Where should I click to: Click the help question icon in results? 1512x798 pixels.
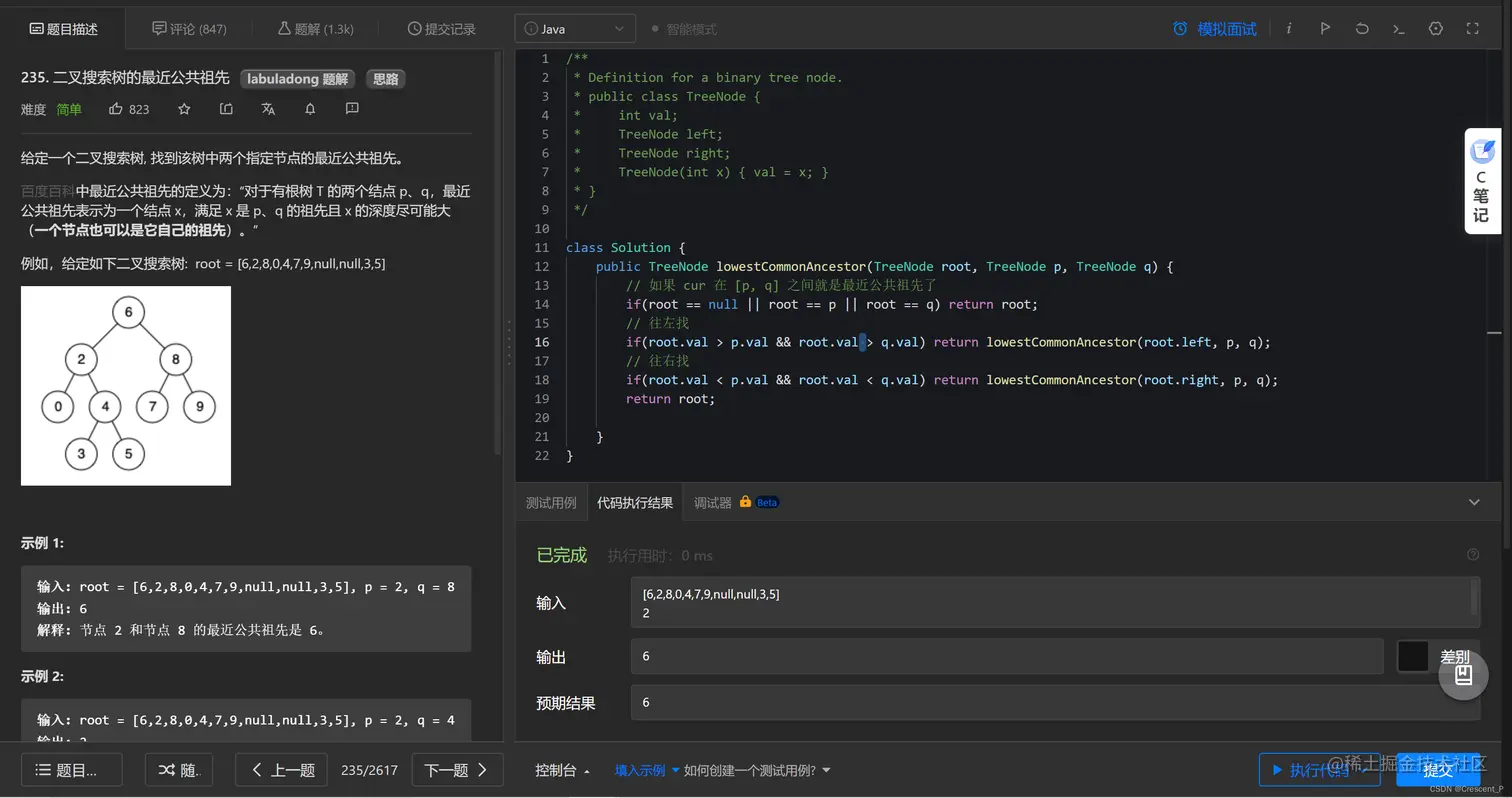1473,554
